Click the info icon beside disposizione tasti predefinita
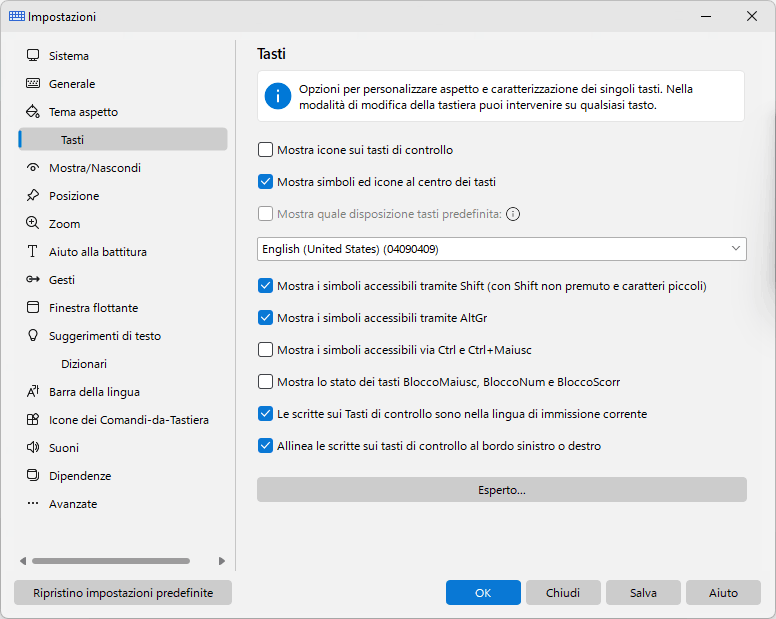776x619 pixels. (513, 214)
